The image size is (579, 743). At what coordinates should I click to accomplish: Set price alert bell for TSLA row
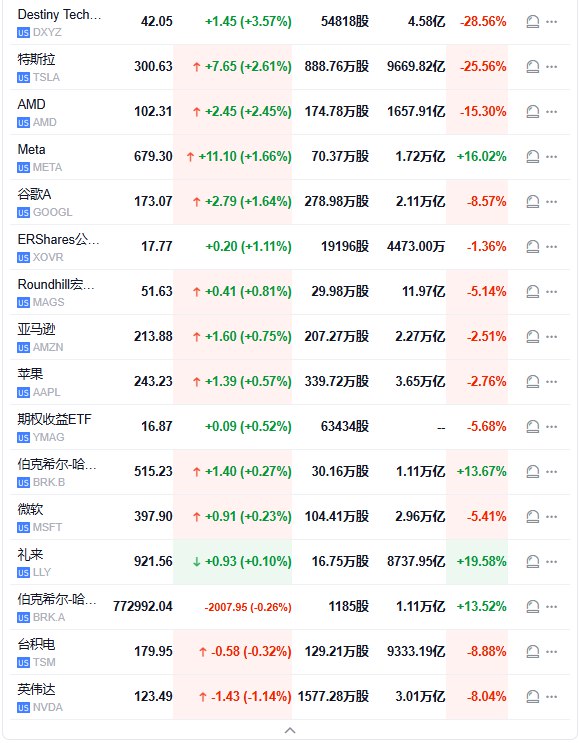click(x=533, y=67)
